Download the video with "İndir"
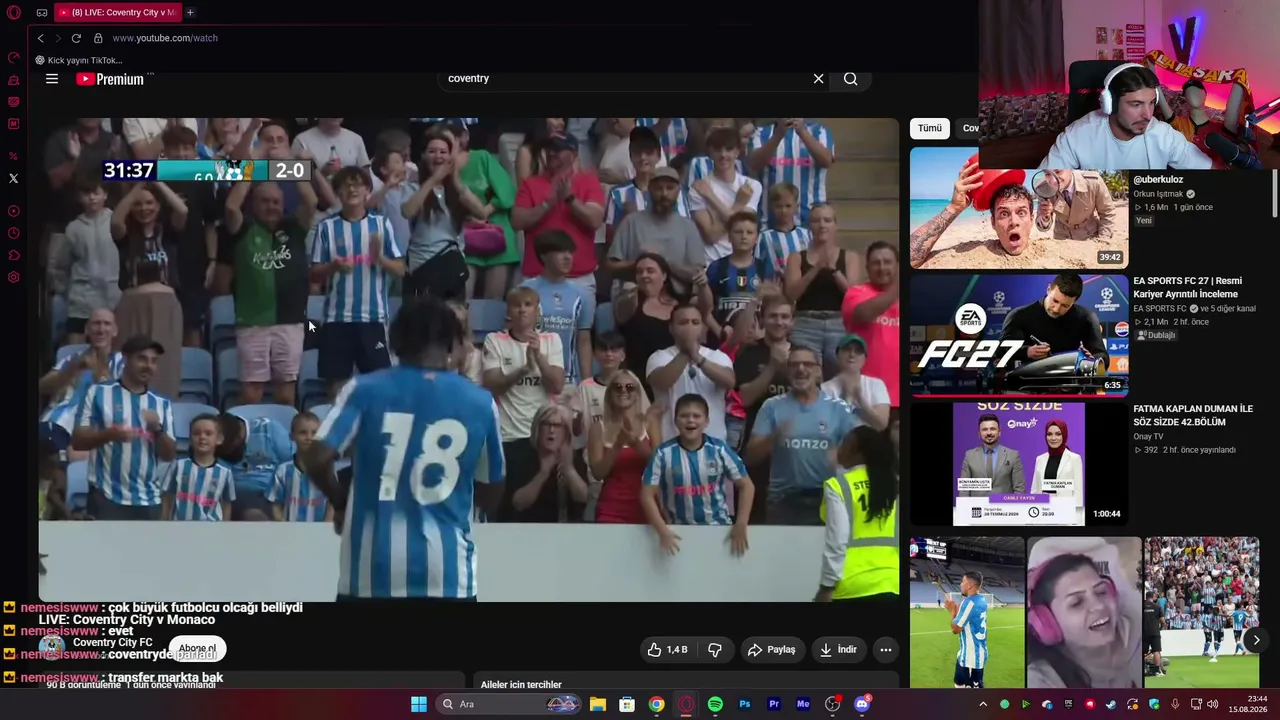The width and height of the screenshot is (1280, 720). 838,650
